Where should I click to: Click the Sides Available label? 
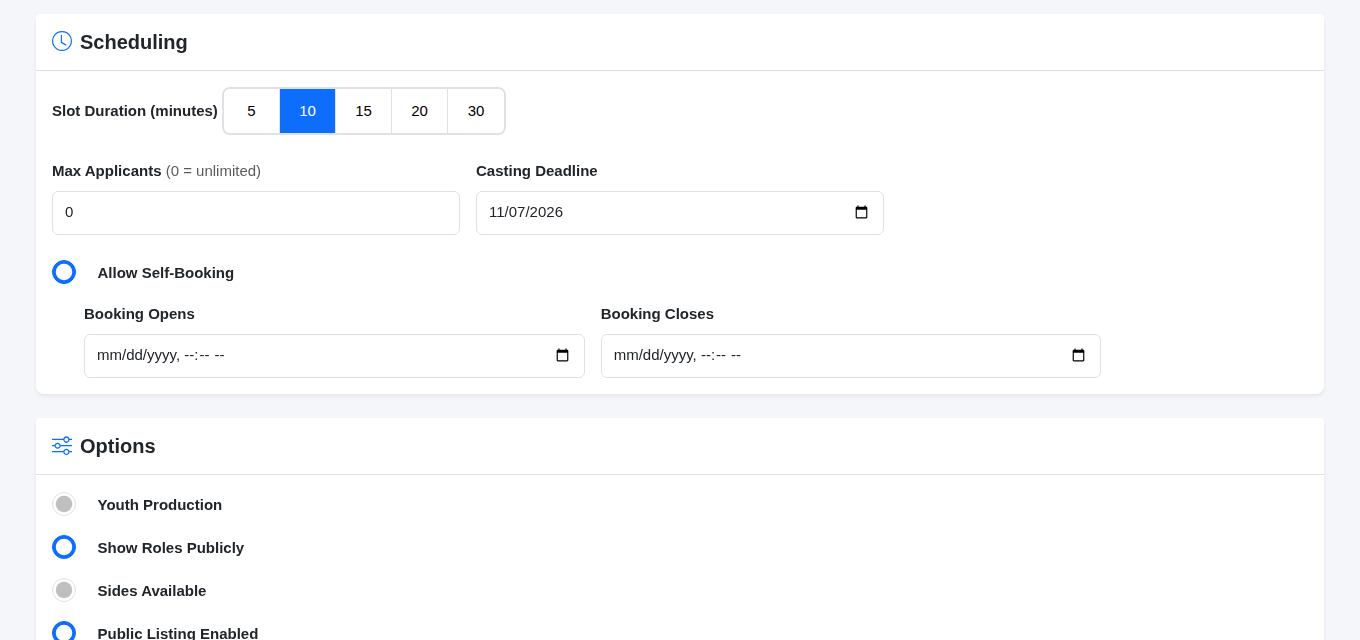coord(152,591)
